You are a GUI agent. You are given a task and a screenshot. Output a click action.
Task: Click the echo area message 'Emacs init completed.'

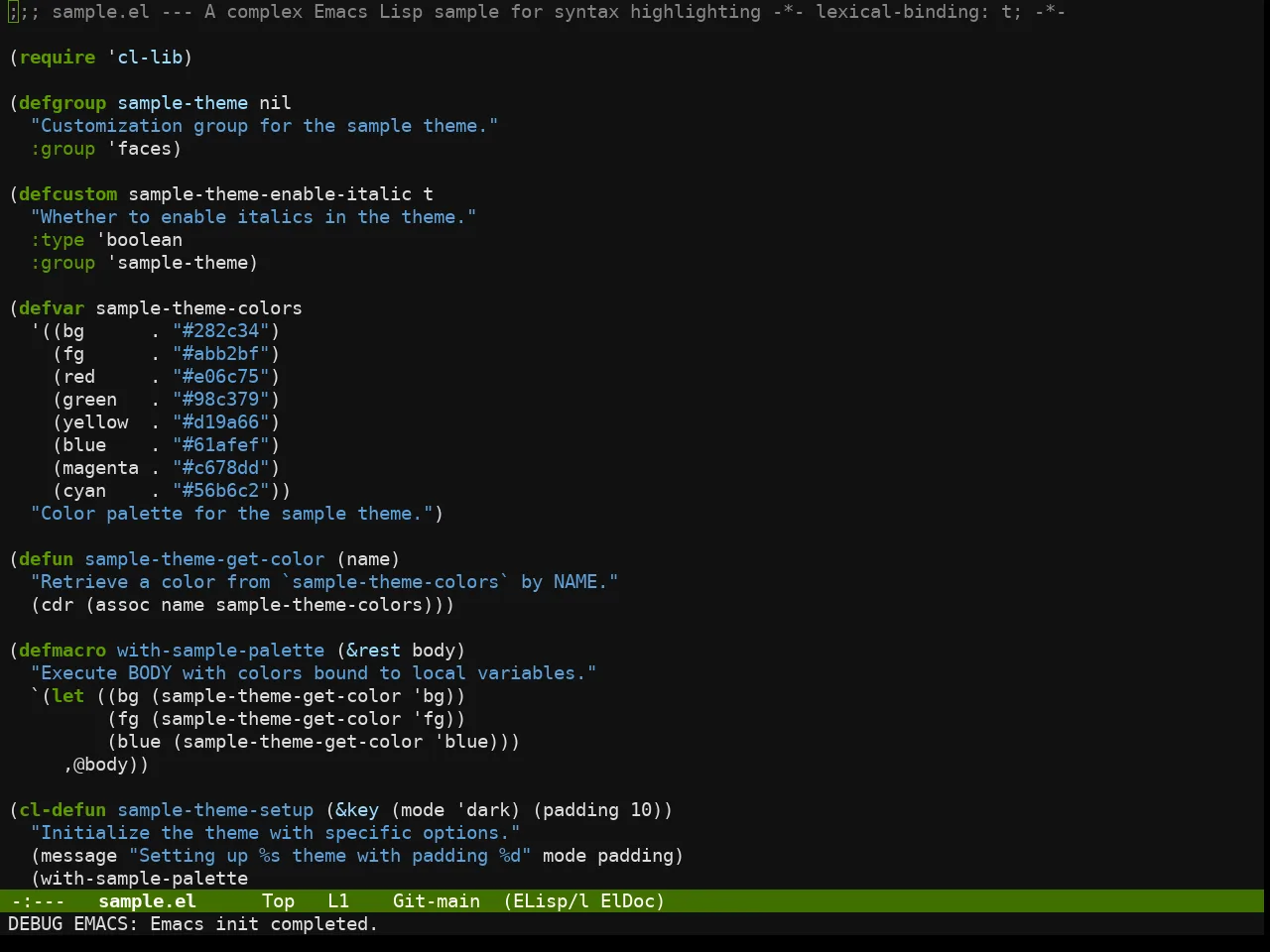(264, 924)
